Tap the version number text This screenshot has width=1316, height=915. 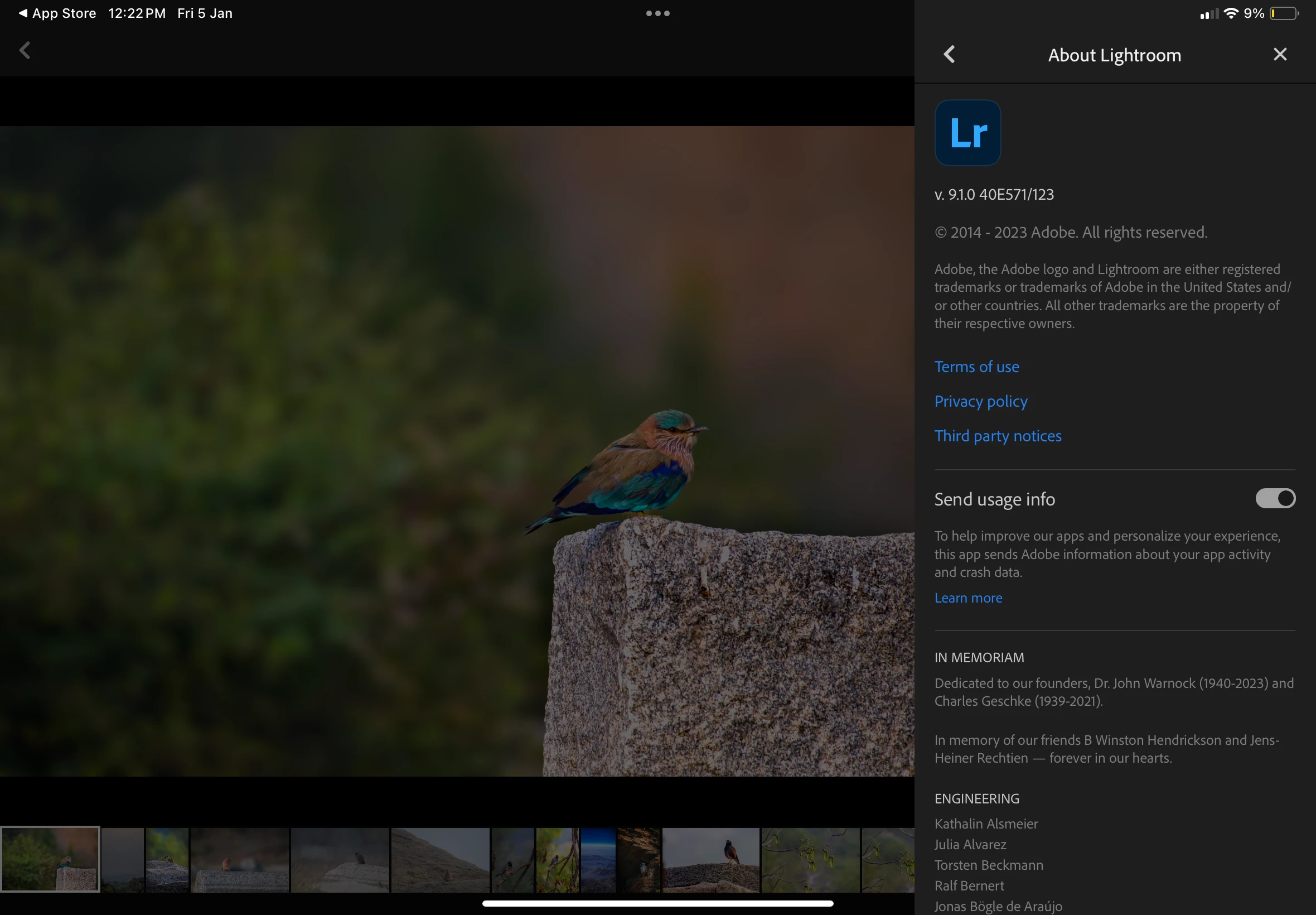pyautogui.click(x=994, y=194)
